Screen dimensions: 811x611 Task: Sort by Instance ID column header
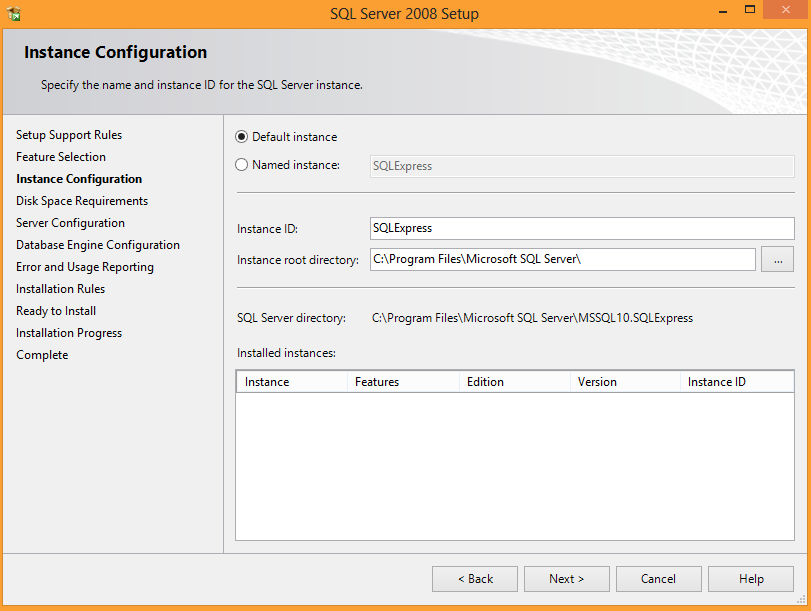click(x=737, y=382)
